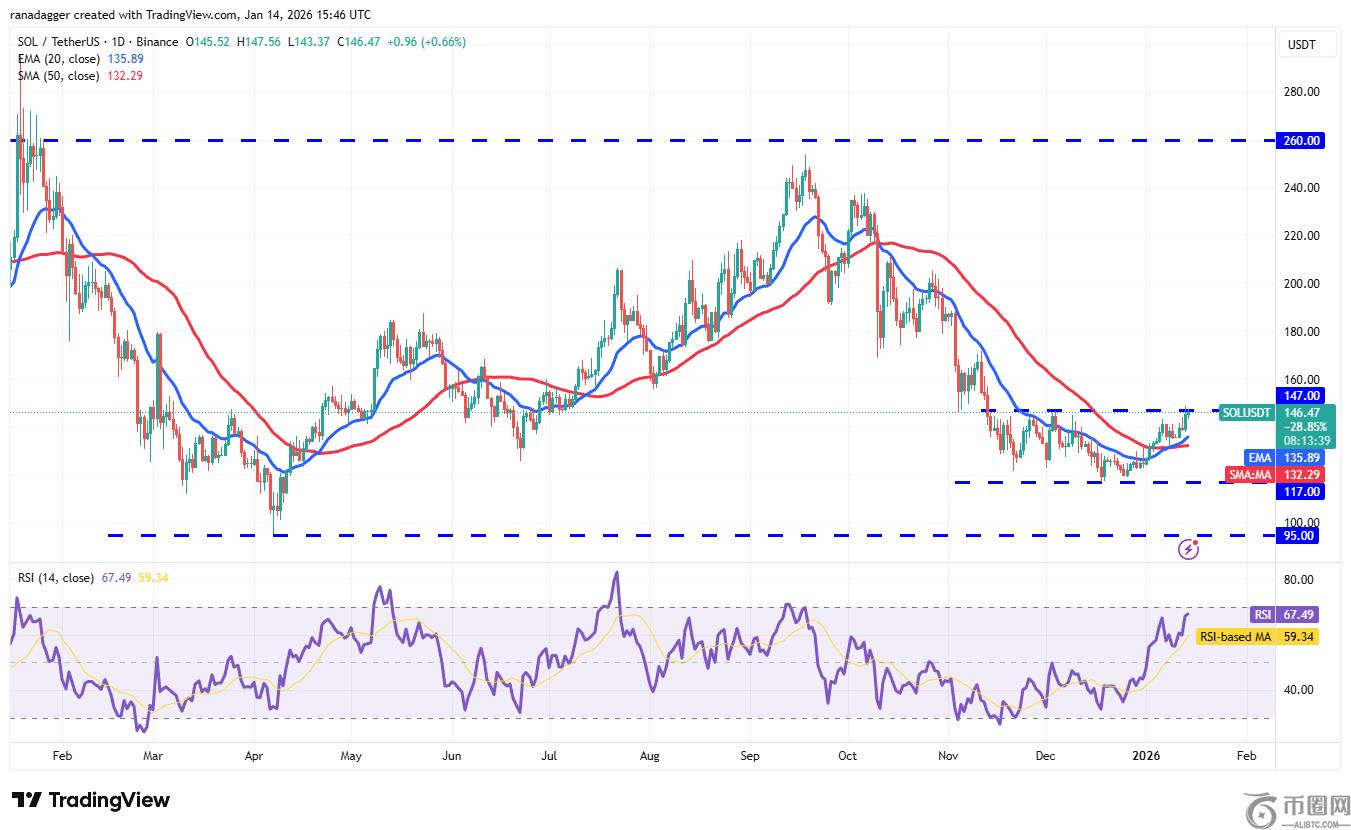Click the lightning bolt event icon
Viewport: 1351px width, 830px height.
[x=1189, y=548]
